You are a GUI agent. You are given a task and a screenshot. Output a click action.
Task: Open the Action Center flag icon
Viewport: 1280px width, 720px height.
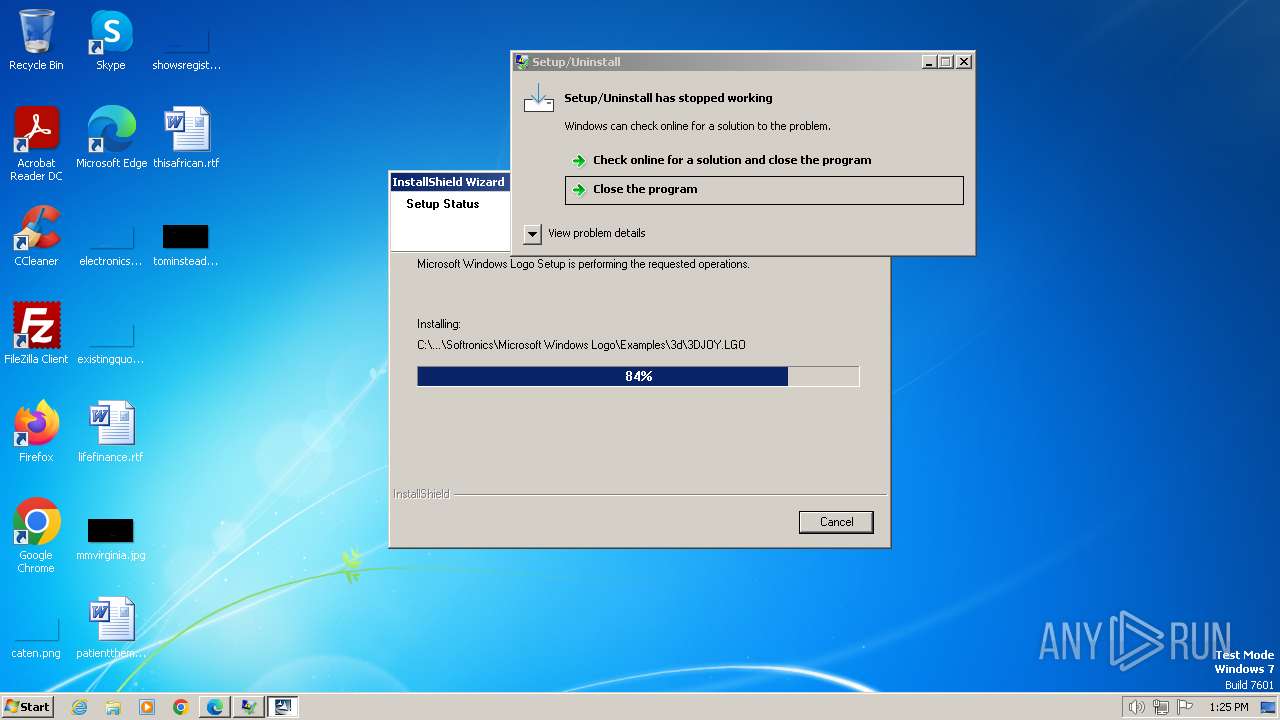point(1185,707)
